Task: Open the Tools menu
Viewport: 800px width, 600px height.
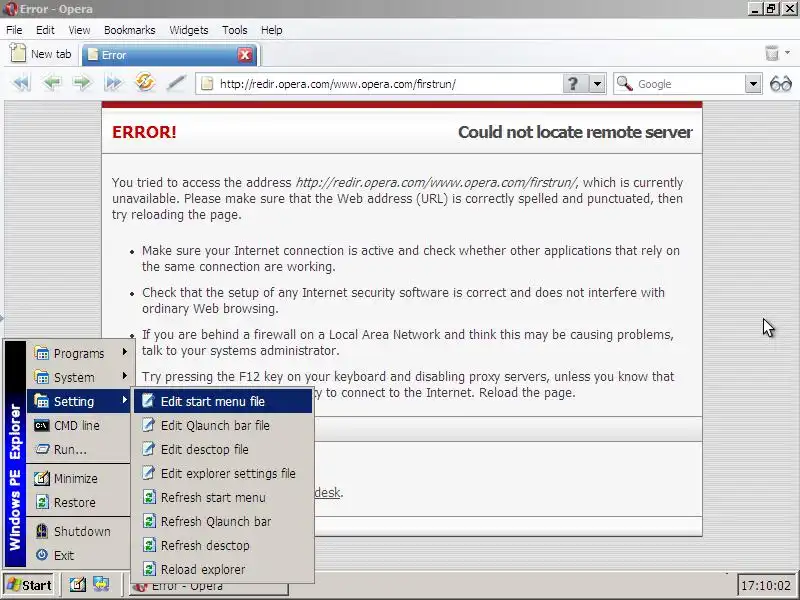Action: [235, 30]
